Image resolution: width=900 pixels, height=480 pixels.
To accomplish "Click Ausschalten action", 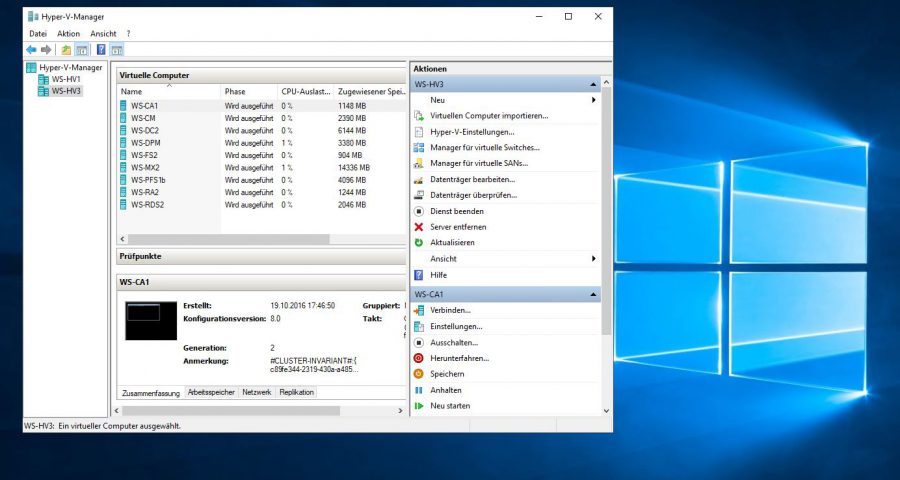I will click(454, 342).
